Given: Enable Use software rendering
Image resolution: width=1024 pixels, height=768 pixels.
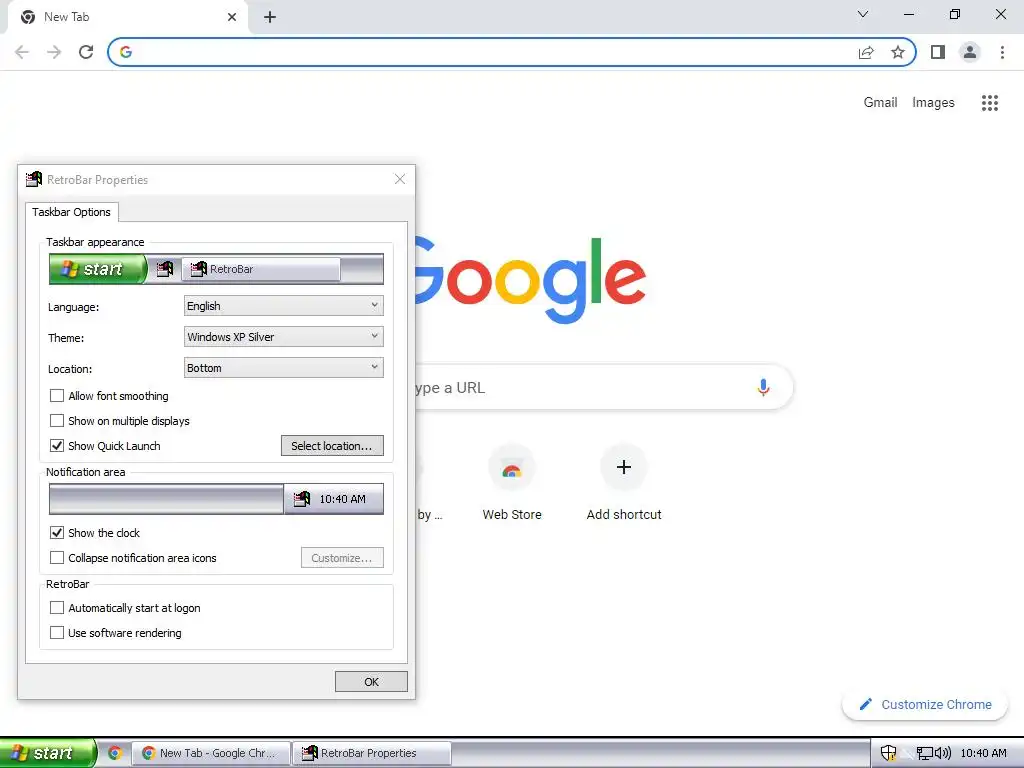Looking at the screenshot, I should tap(57, 633).
